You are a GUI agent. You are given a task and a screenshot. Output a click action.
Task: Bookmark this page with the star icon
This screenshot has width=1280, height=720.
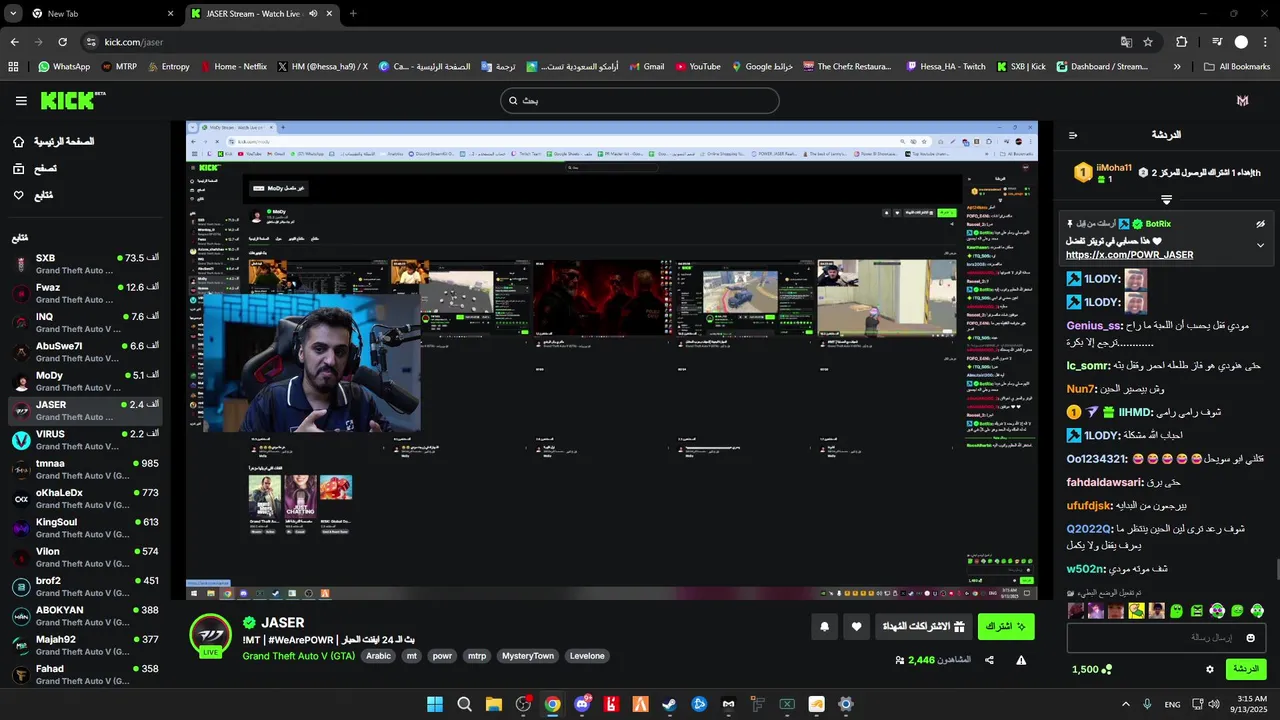click(1148, 42)
